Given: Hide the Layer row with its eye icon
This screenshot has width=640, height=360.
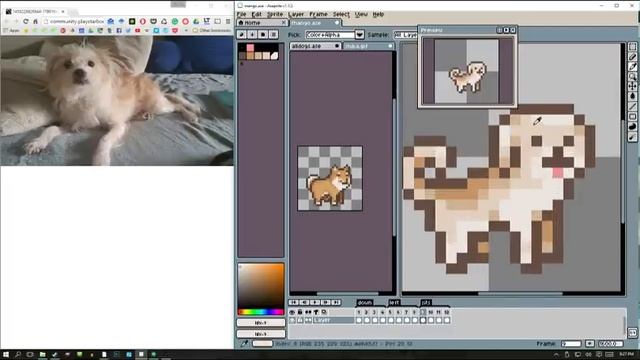Looking at the screenshot, I should click(292, 320).
